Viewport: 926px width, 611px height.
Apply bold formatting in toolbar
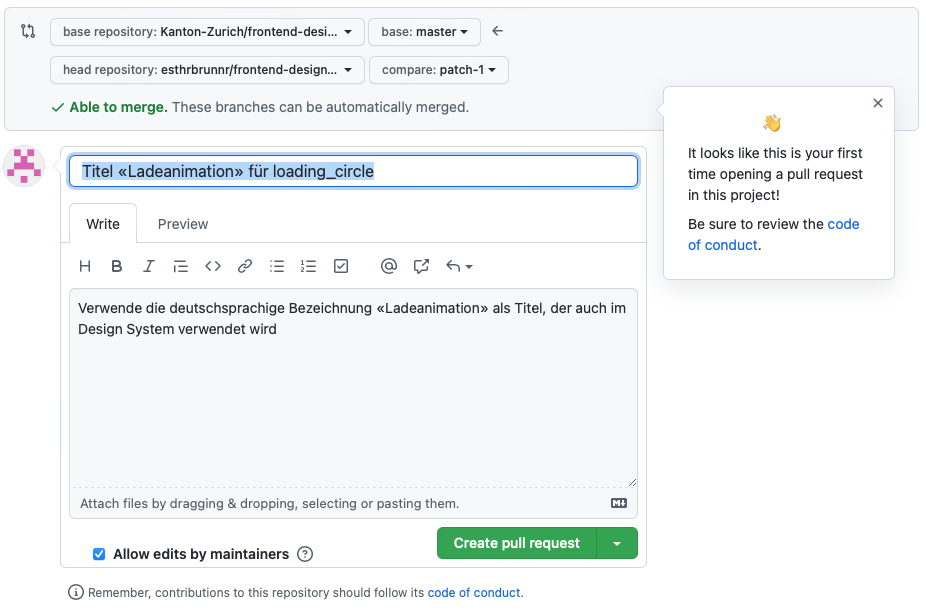(117, 266)
